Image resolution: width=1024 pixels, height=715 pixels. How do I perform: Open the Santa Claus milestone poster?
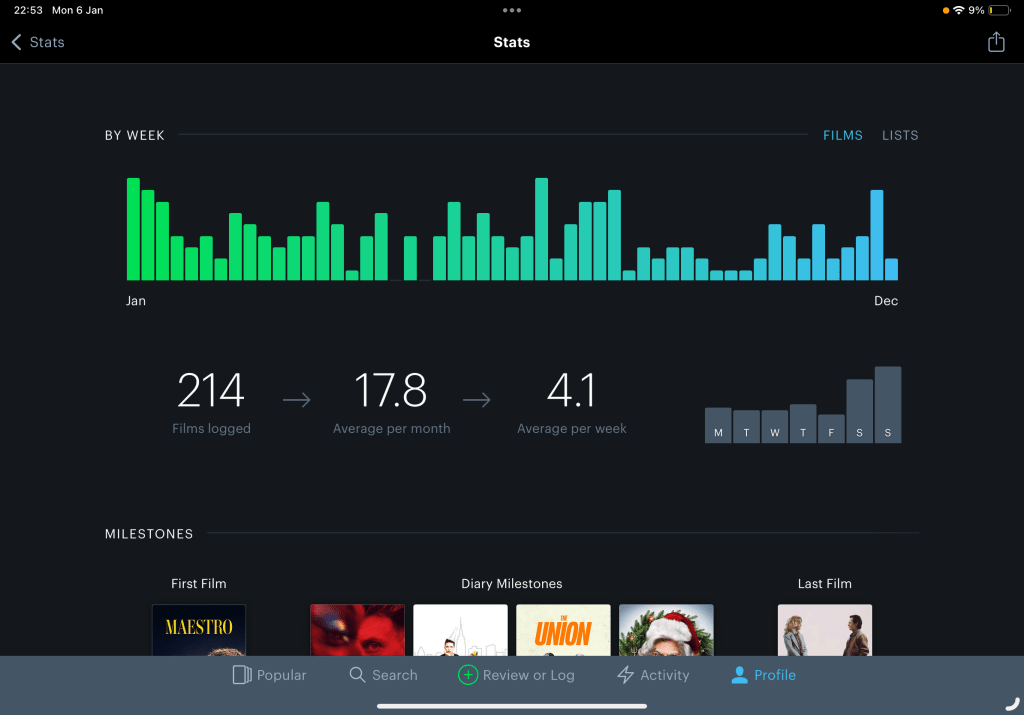tap(666, 629)
